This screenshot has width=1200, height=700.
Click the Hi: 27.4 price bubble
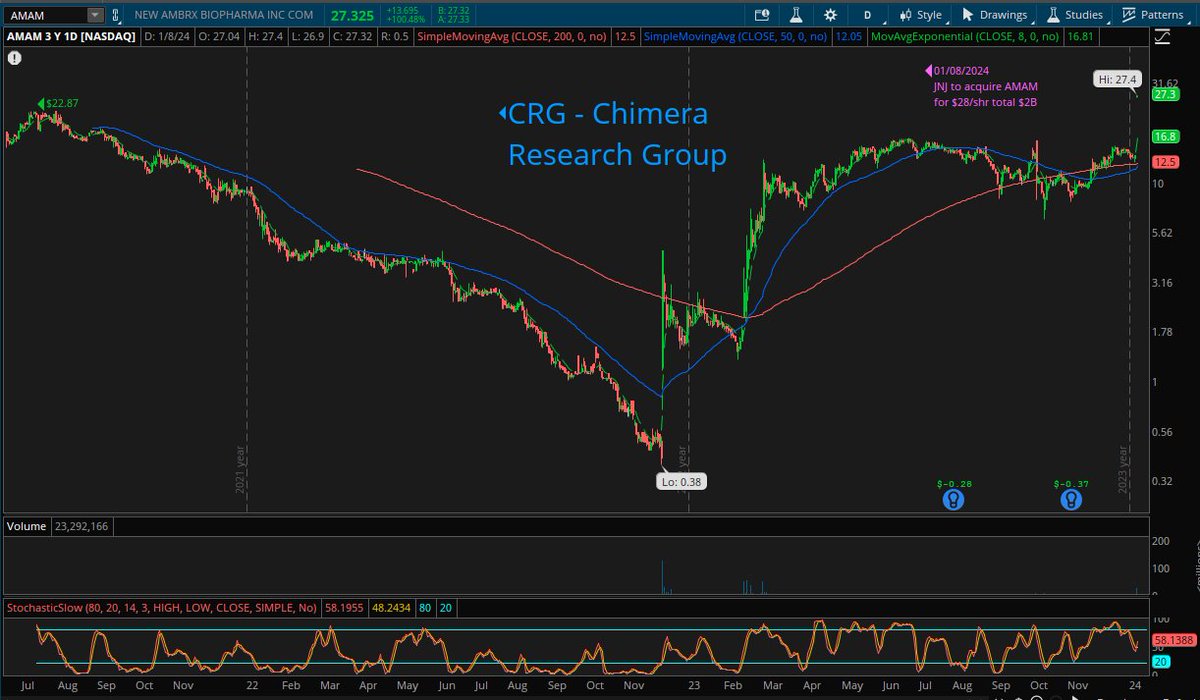tap(1118, 78)
